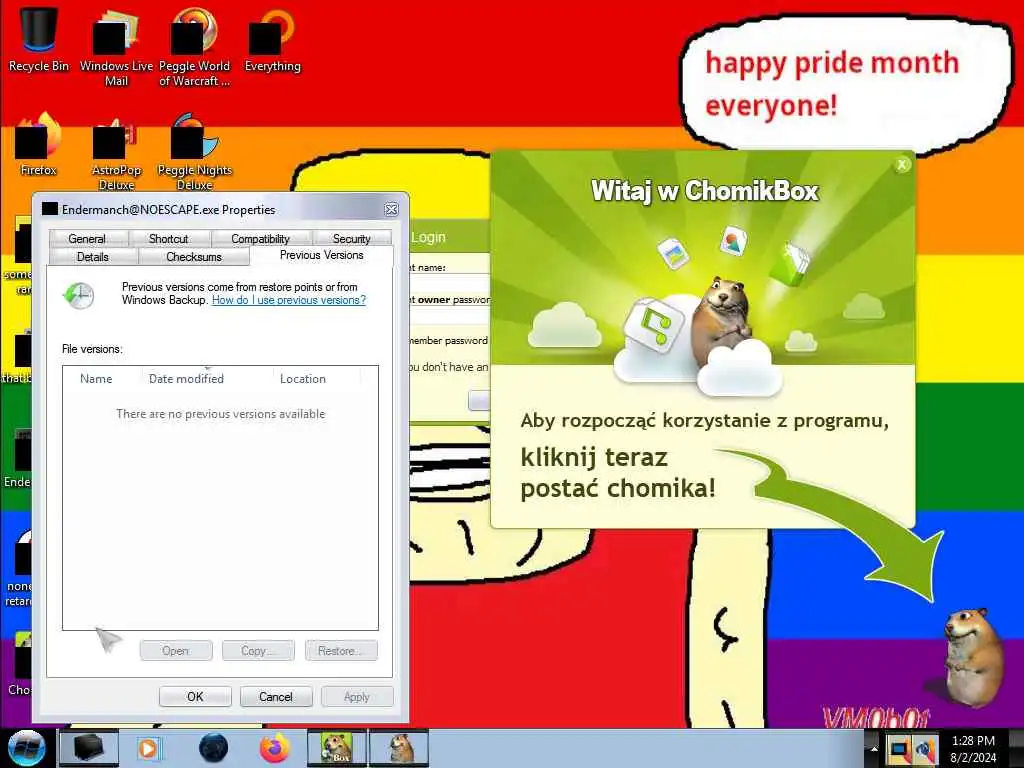Click the clock icon in the Previous Versions tab
The height and width of the screenshot is (768, 1024).
pos(78,296)
